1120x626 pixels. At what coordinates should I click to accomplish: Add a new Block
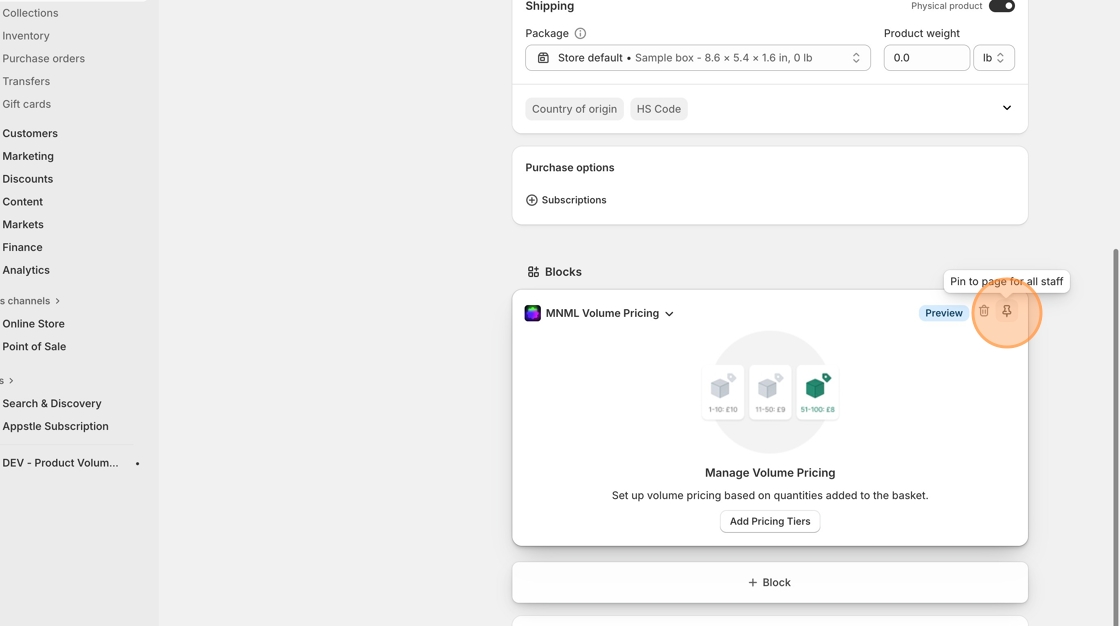click(x=769, y=582)
